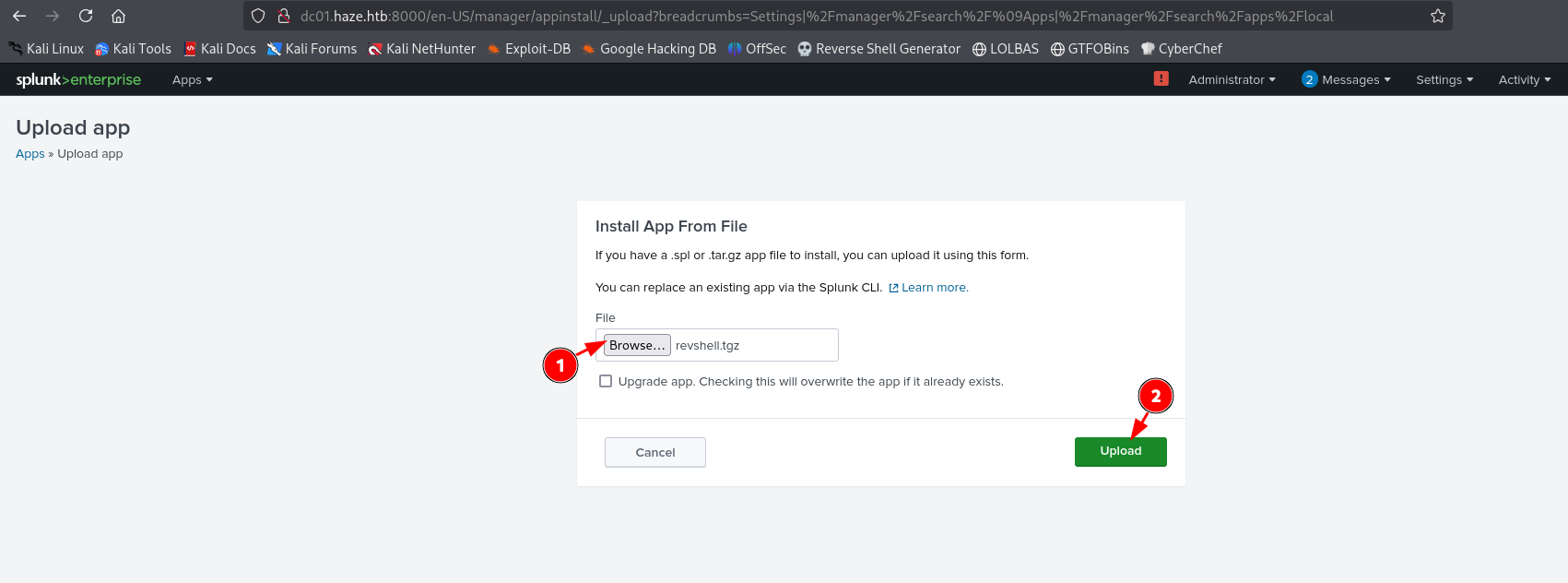Click the browser back arrow
Screen dimensions: 1568x583
click(19, 16)
